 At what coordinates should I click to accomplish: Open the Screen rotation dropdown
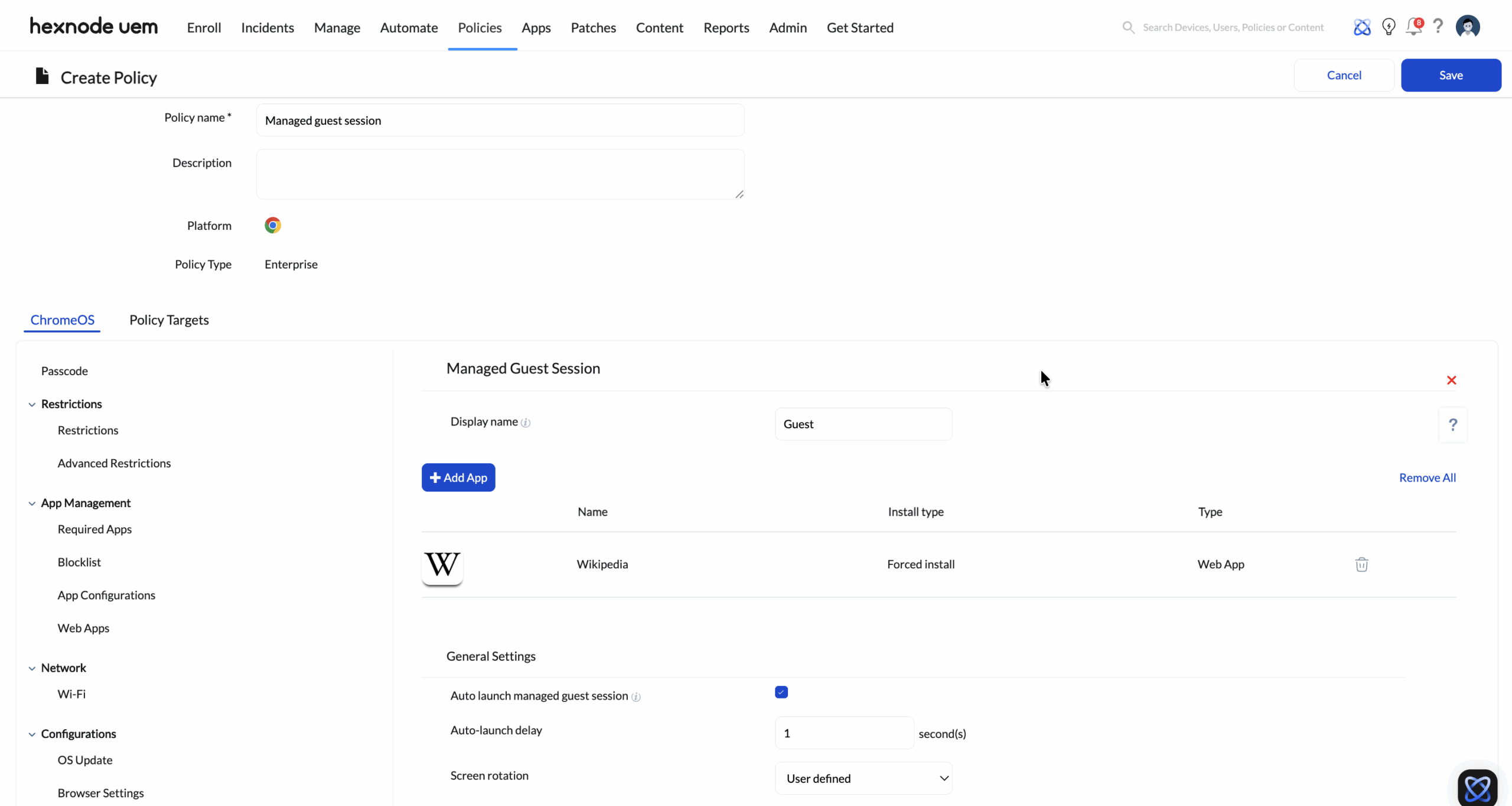tap(864, 778)
